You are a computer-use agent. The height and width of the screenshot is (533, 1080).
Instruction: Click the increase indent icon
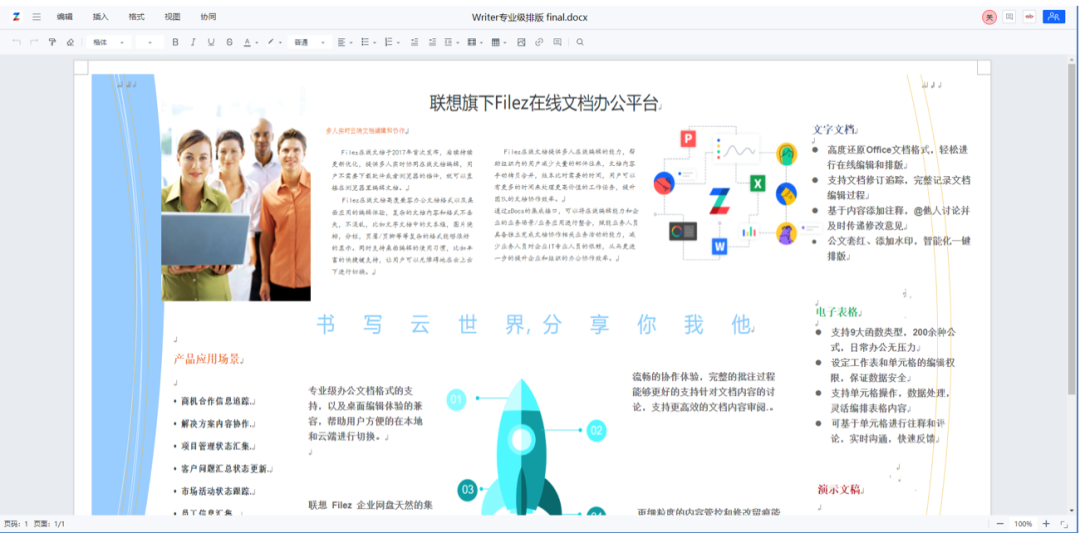coord(432,42)
